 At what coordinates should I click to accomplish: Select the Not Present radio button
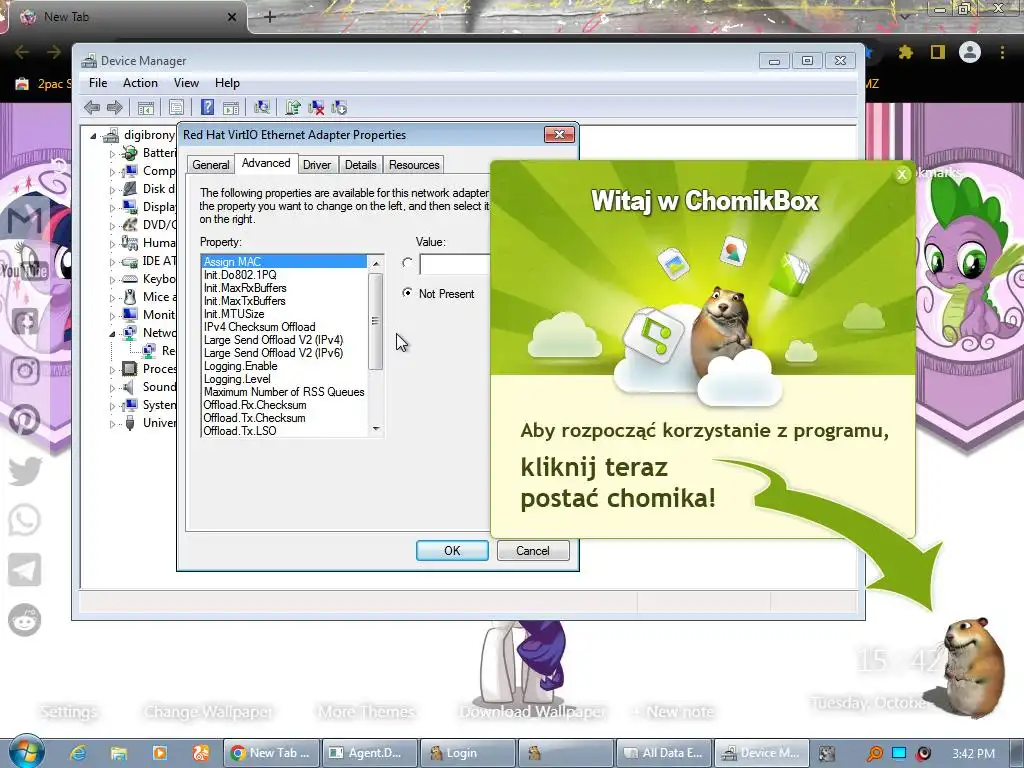(408, 293)
